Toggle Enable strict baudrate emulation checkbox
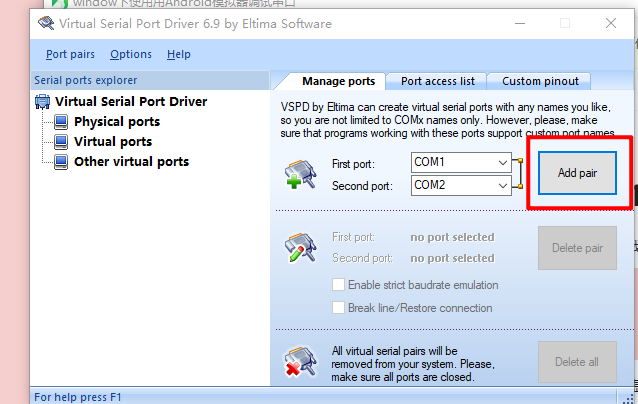Viewport: 638px width, 404px height. pos(338,284)
